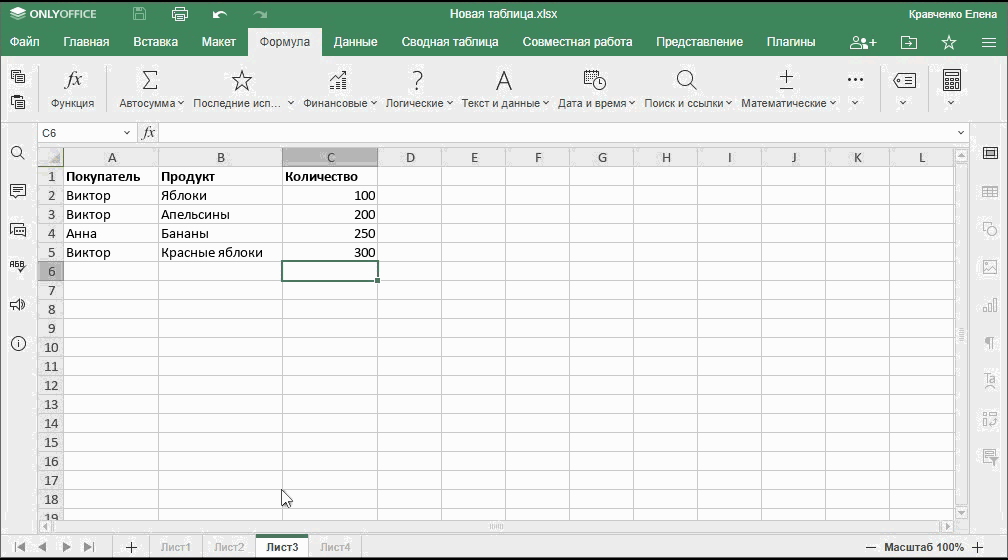1008x560 pixels.
Task: Switch to sheet Лист2
Action: click(229, 547)
